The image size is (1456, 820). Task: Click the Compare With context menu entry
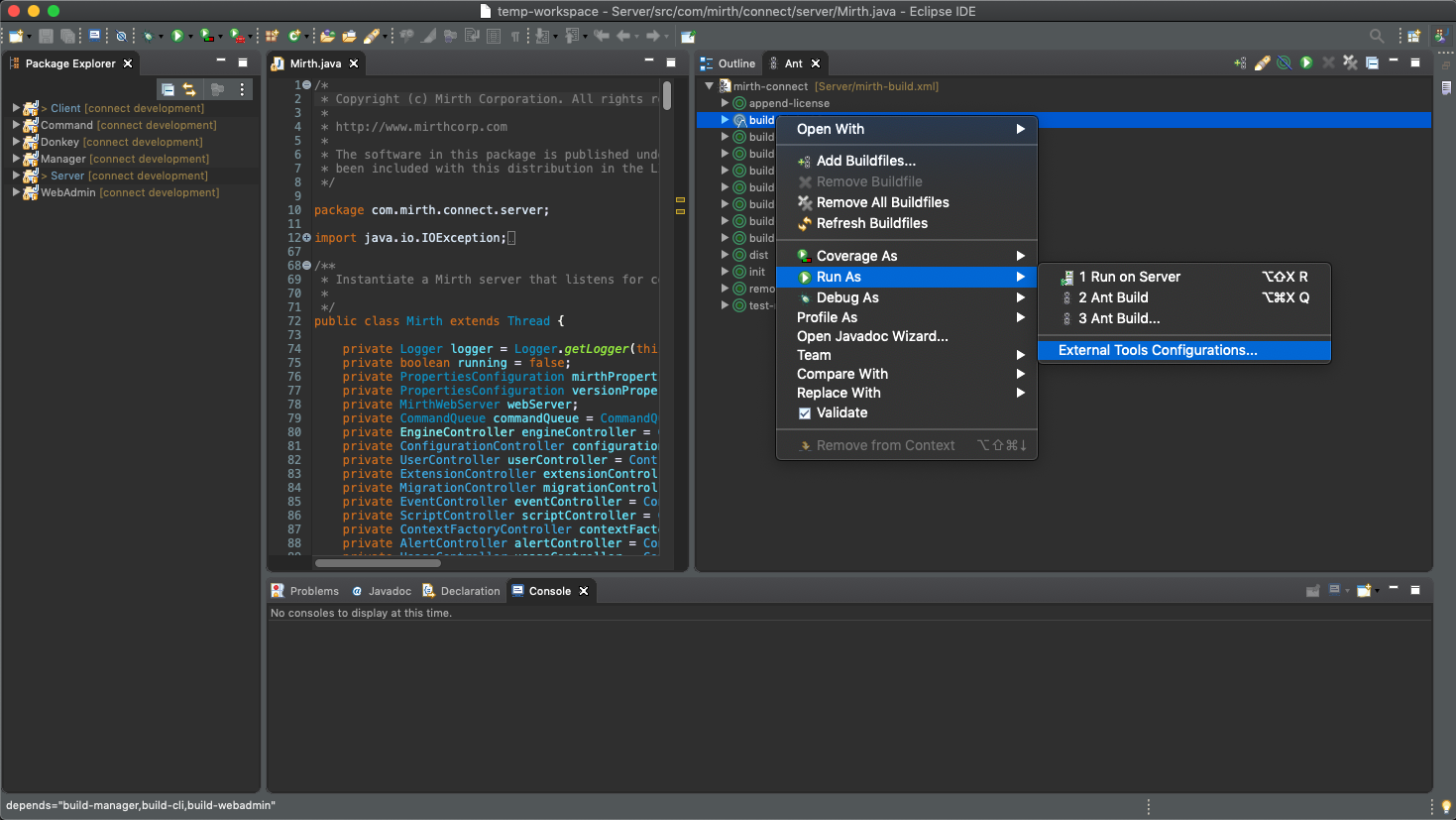click(x=907, y=374)
